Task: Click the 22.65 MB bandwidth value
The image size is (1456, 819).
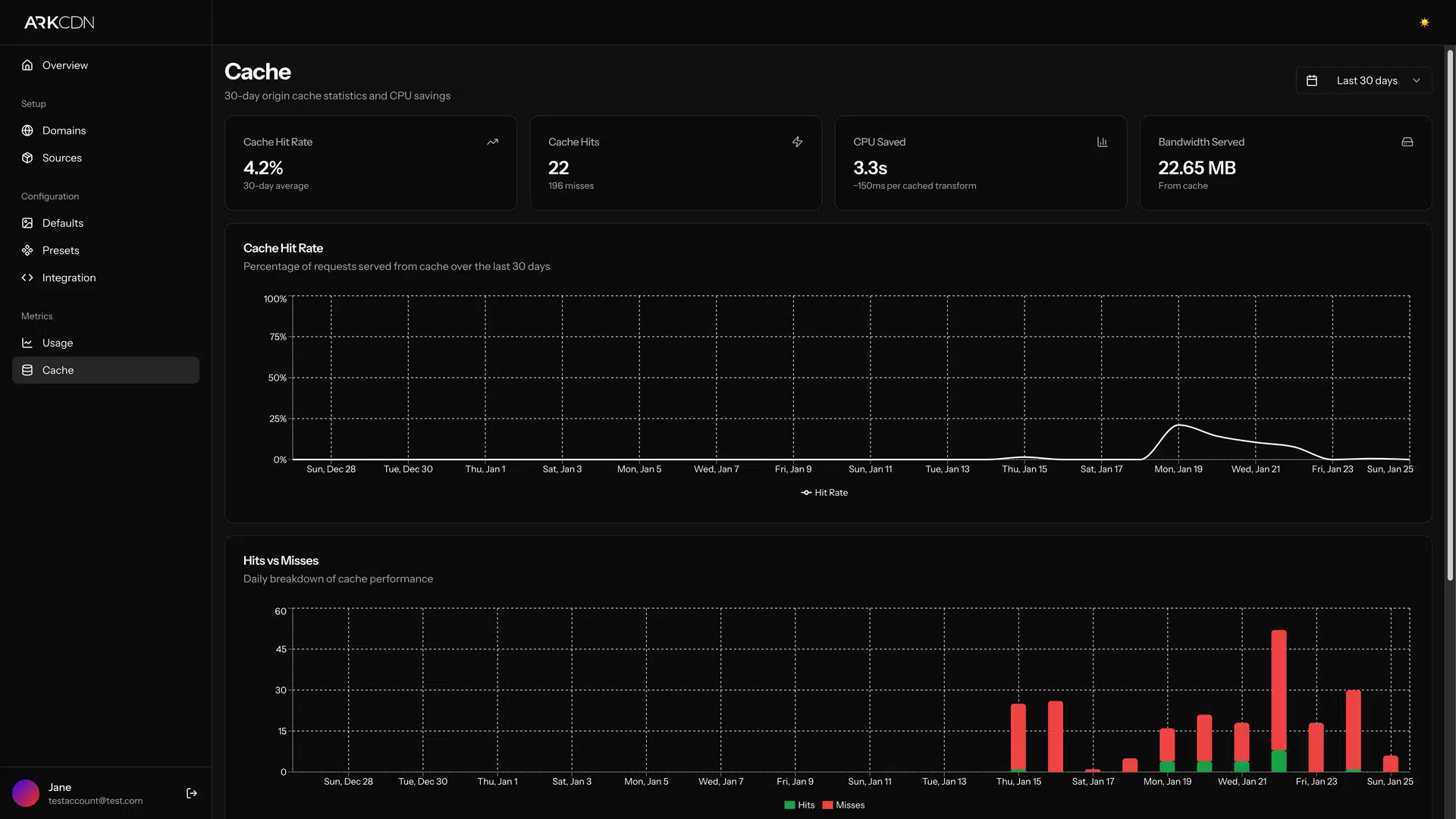Action: tap(1197, 168)
